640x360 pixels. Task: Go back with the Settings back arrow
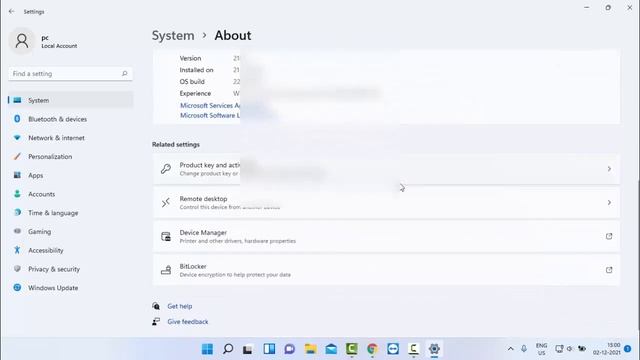11,11
